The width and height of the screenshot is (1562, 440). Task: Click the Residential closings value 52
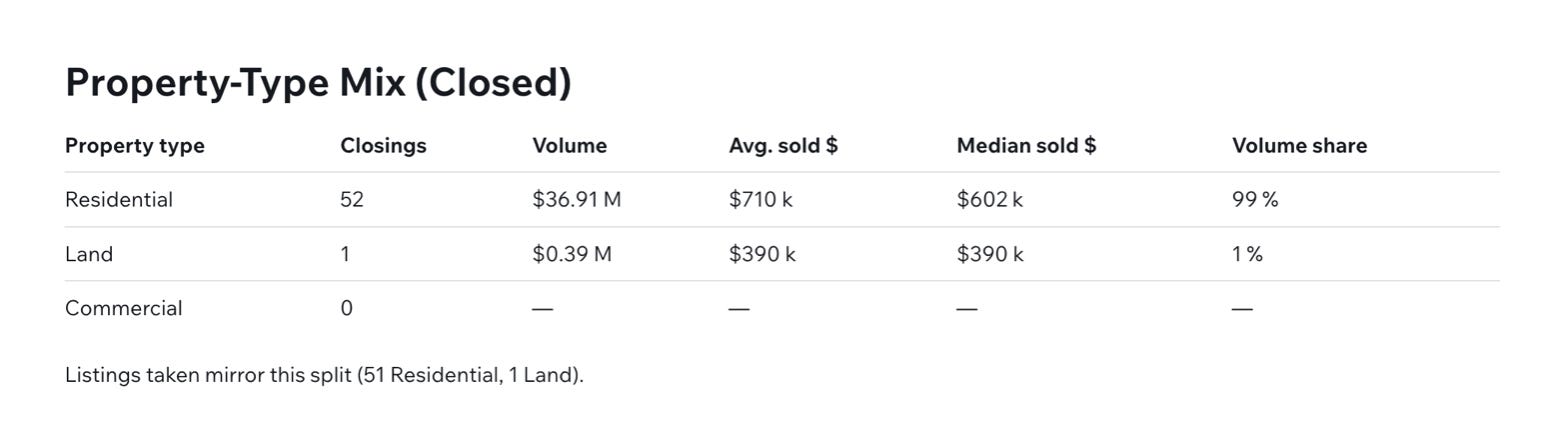(x=352, y=200)
